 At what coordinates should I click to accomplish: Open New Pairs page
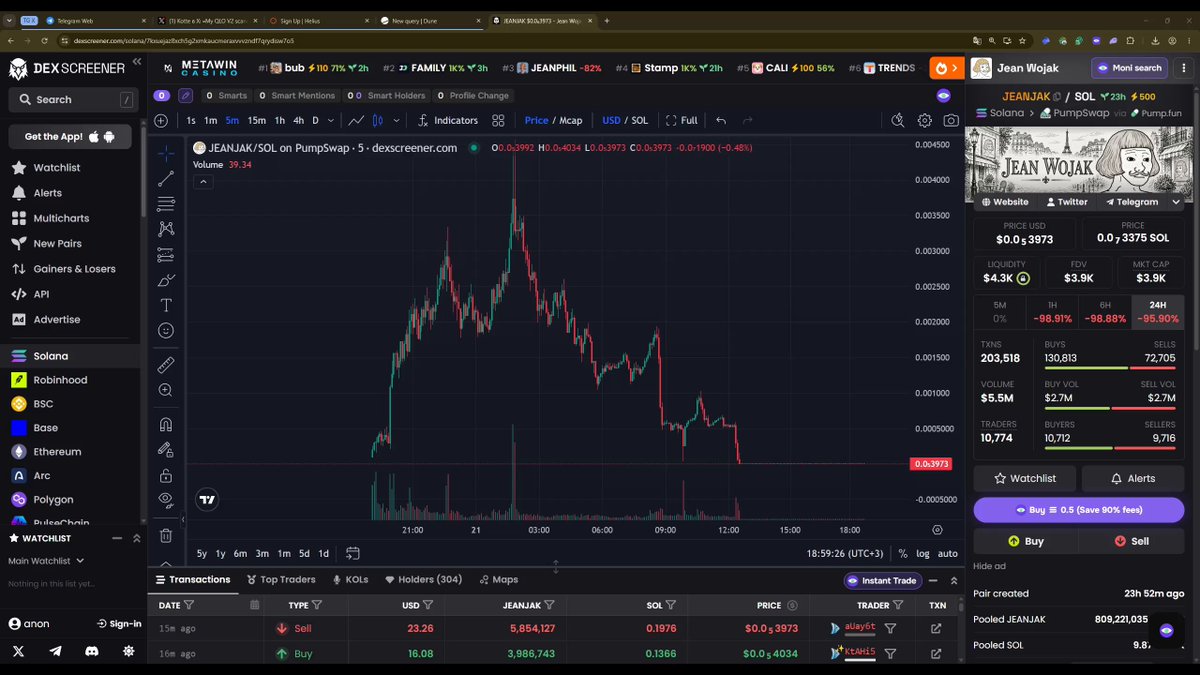tap(46, 243)
